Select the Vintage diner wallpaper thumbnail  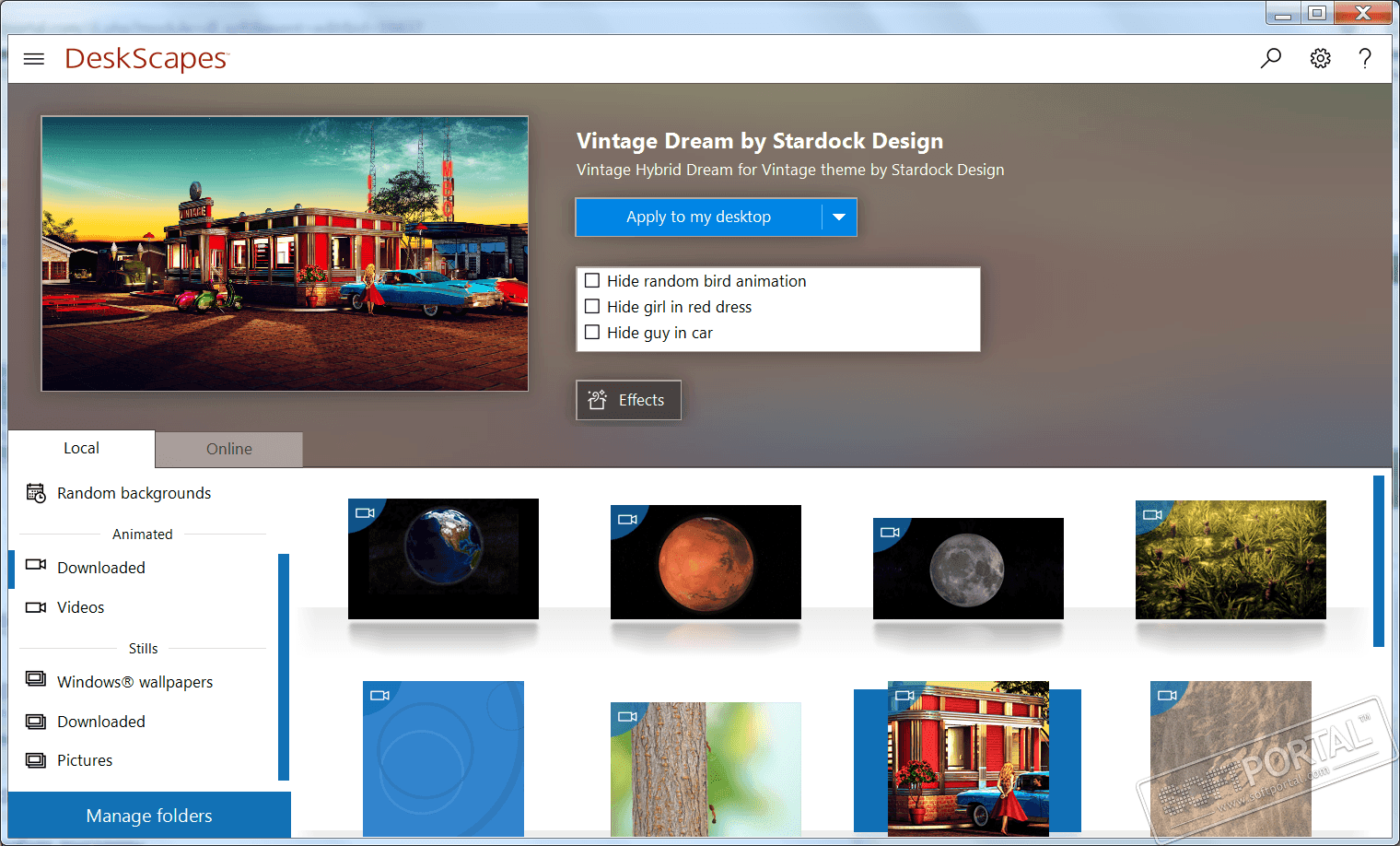coord(968,758)
